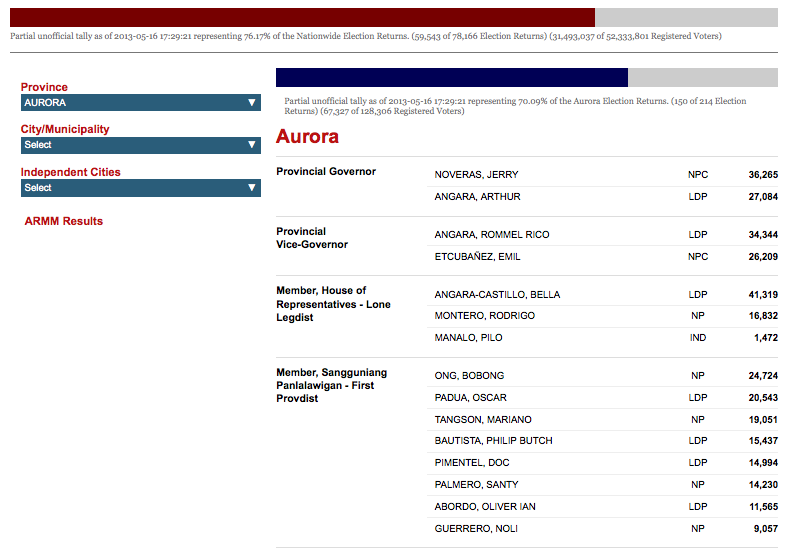The image size is (790, 556).
Task: Click the Aurora election returns progress bar
Action: [x=526, y=78]
